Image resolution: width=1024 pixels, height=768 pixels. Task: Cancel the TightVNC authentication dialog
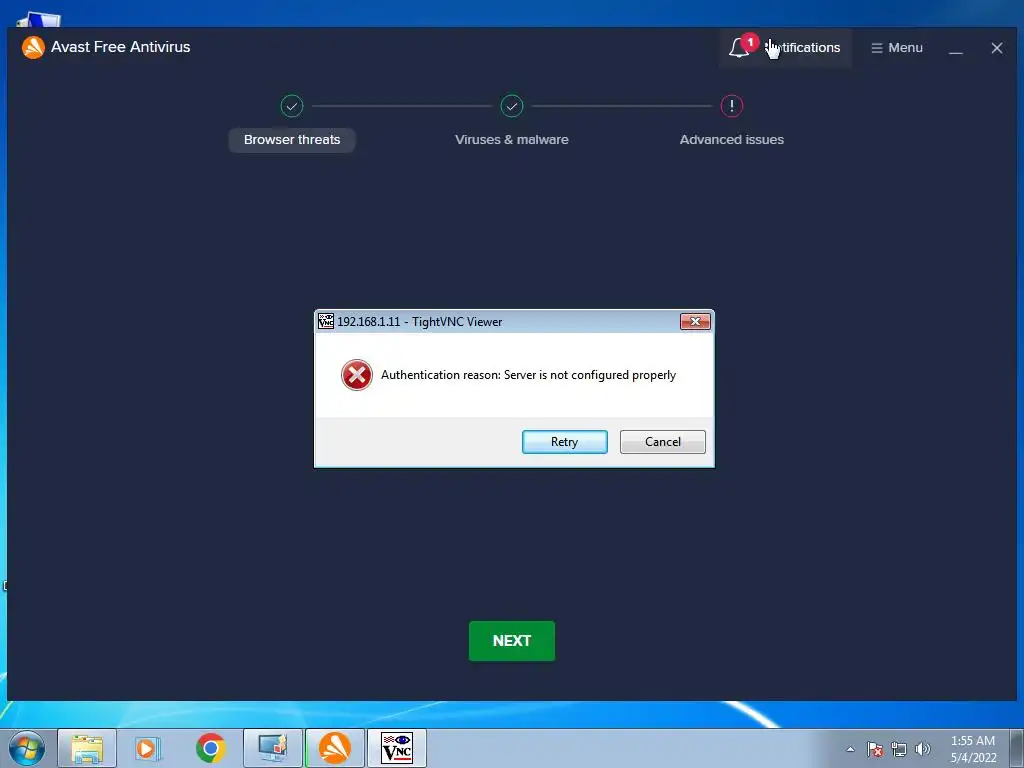coord(663,442)
